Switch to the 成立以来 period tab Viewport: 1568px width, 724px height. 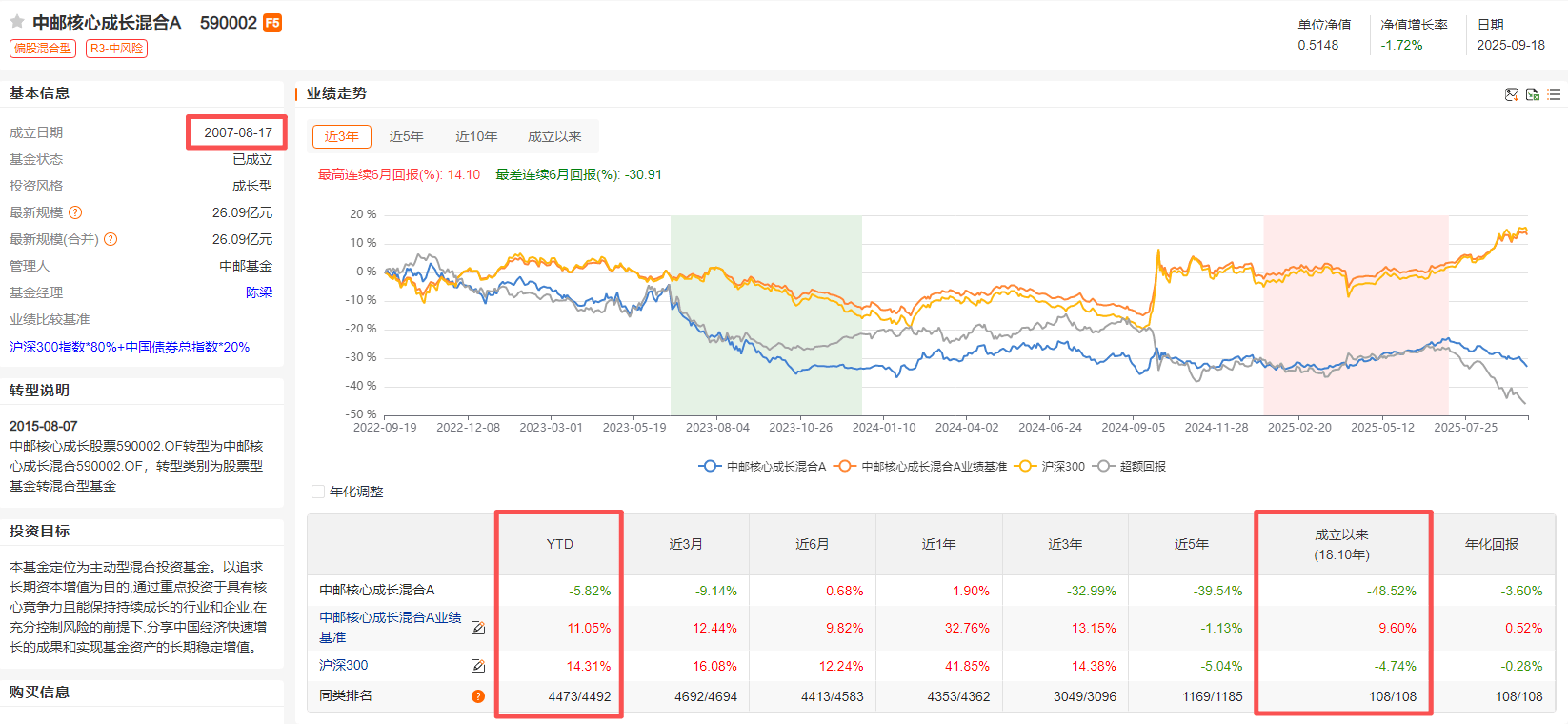point(554,136)
